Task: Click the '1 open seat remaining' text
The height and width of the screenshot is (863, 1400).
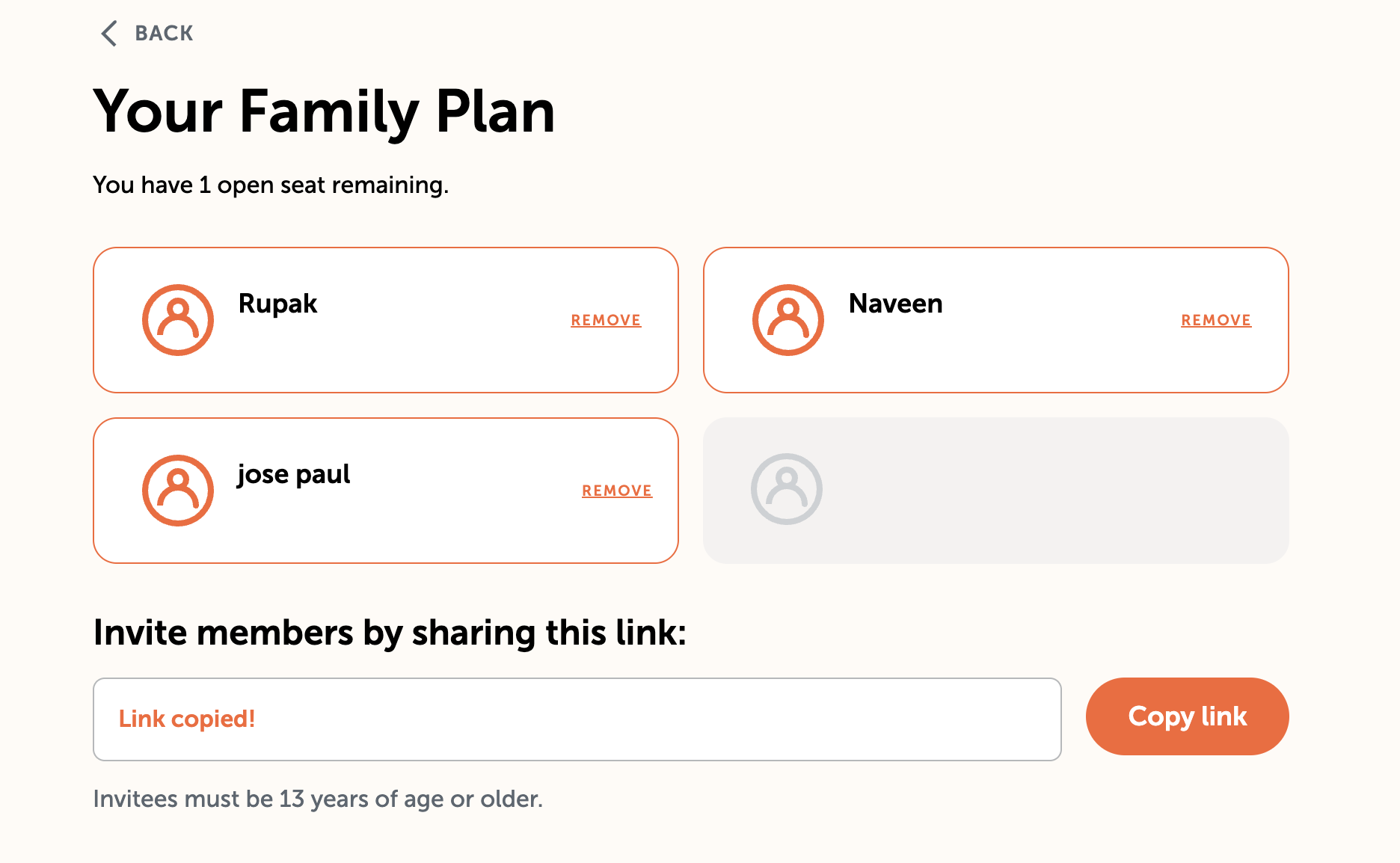Action: pyautogui.click(x=271, y=185)
